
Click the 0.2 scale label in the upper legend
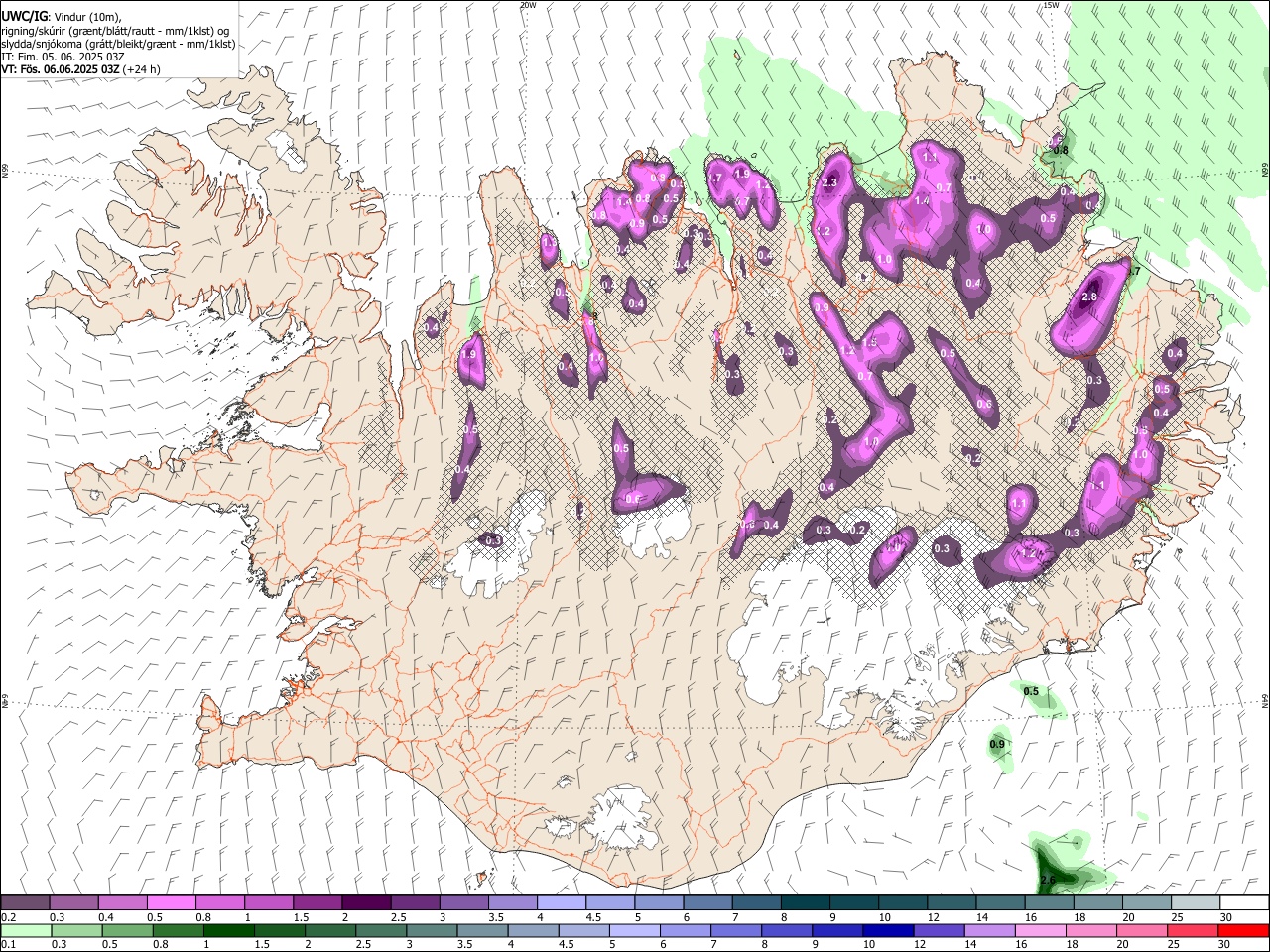tap(9, 917)
